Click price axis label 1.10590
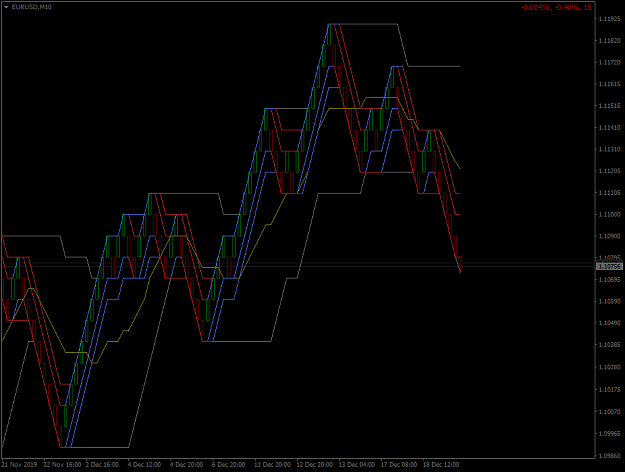Screen dimensions: 625x472 [x=609, y=301]
